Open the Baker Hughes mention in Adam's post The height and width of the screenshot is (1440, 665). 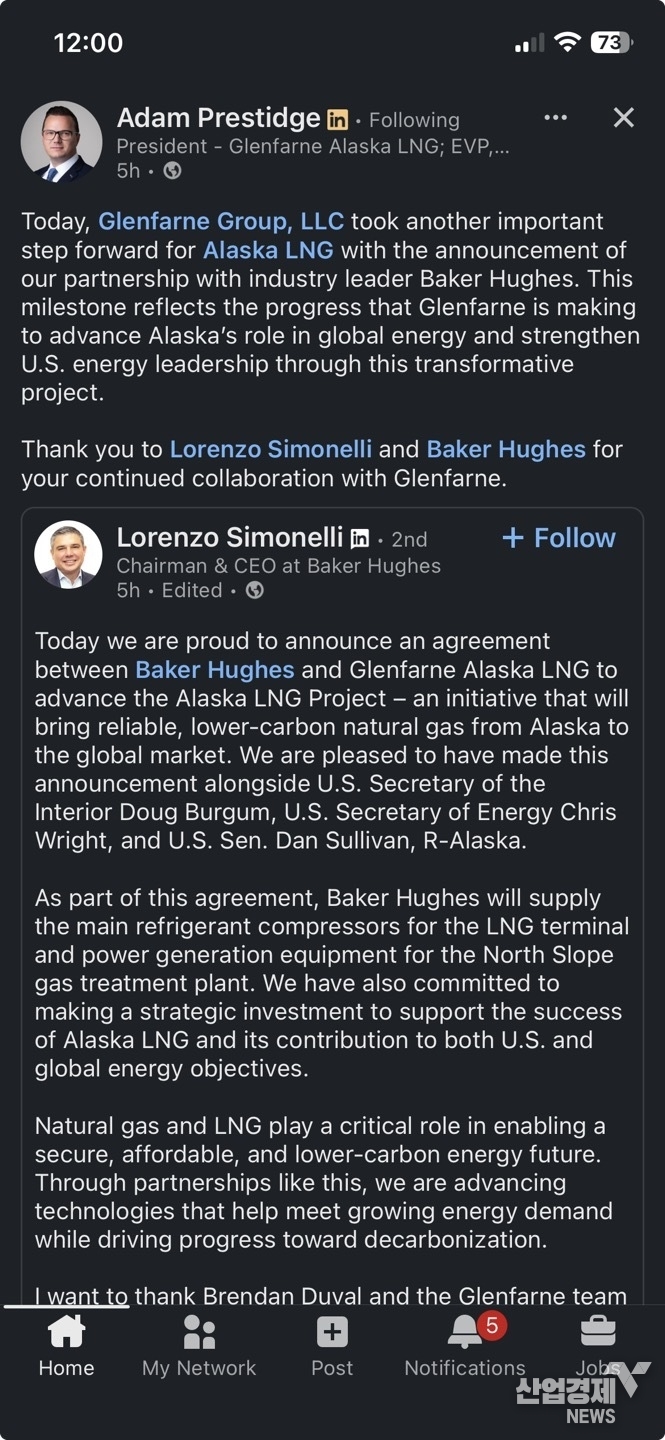click(506, 450)
